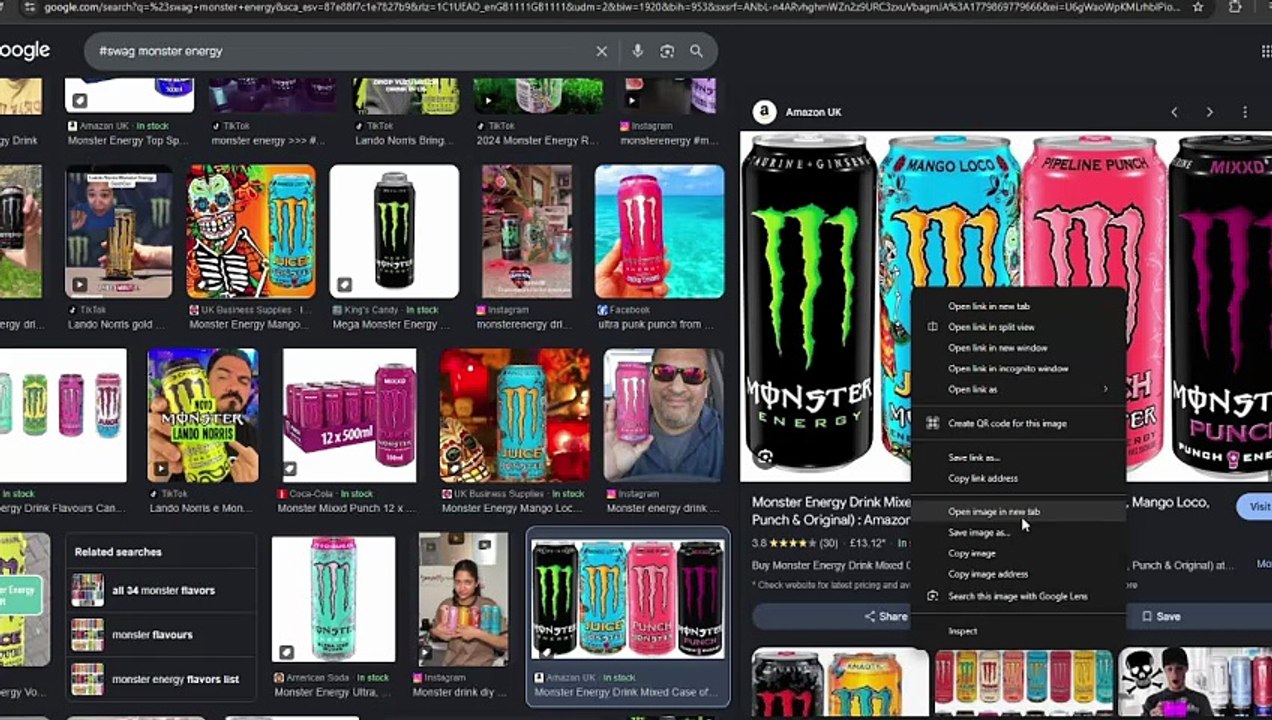The width and height of the screenshot is (1272, 720).
Task: Open TikTok Lando Norris gold can video
Action: pyautogui.click(x=119, y=232)
